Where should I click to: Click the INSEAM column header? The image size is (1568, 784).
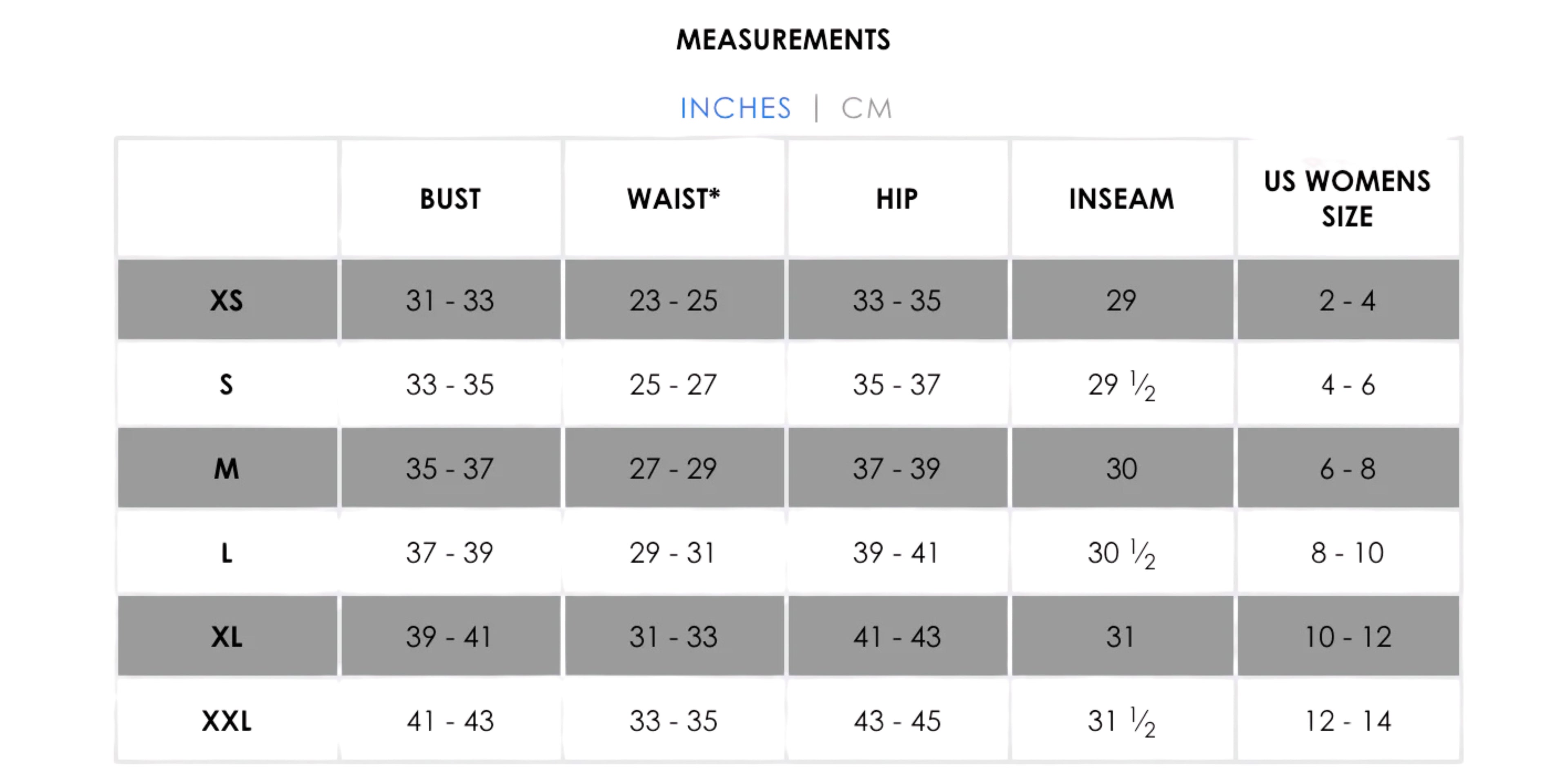(1121, 199)
